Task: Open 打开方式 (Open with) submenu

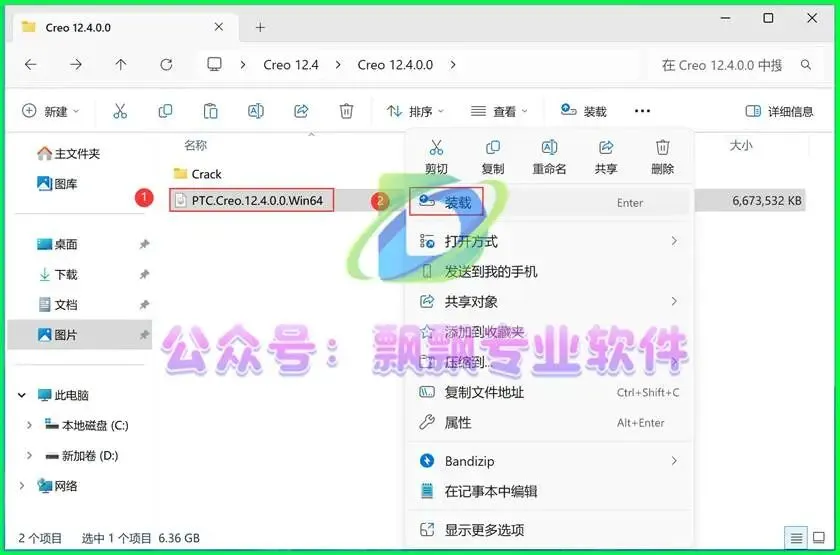Action: (549, 242)
